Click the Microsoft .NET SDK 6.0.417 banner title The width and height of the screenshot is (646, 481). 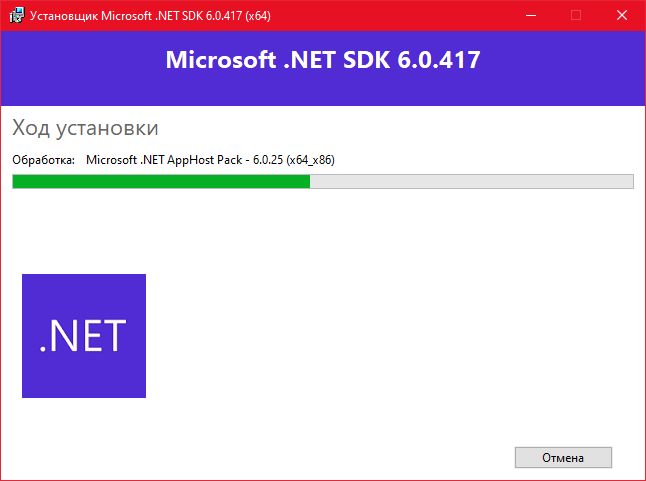pyautogui.click(x=322, y=60)
